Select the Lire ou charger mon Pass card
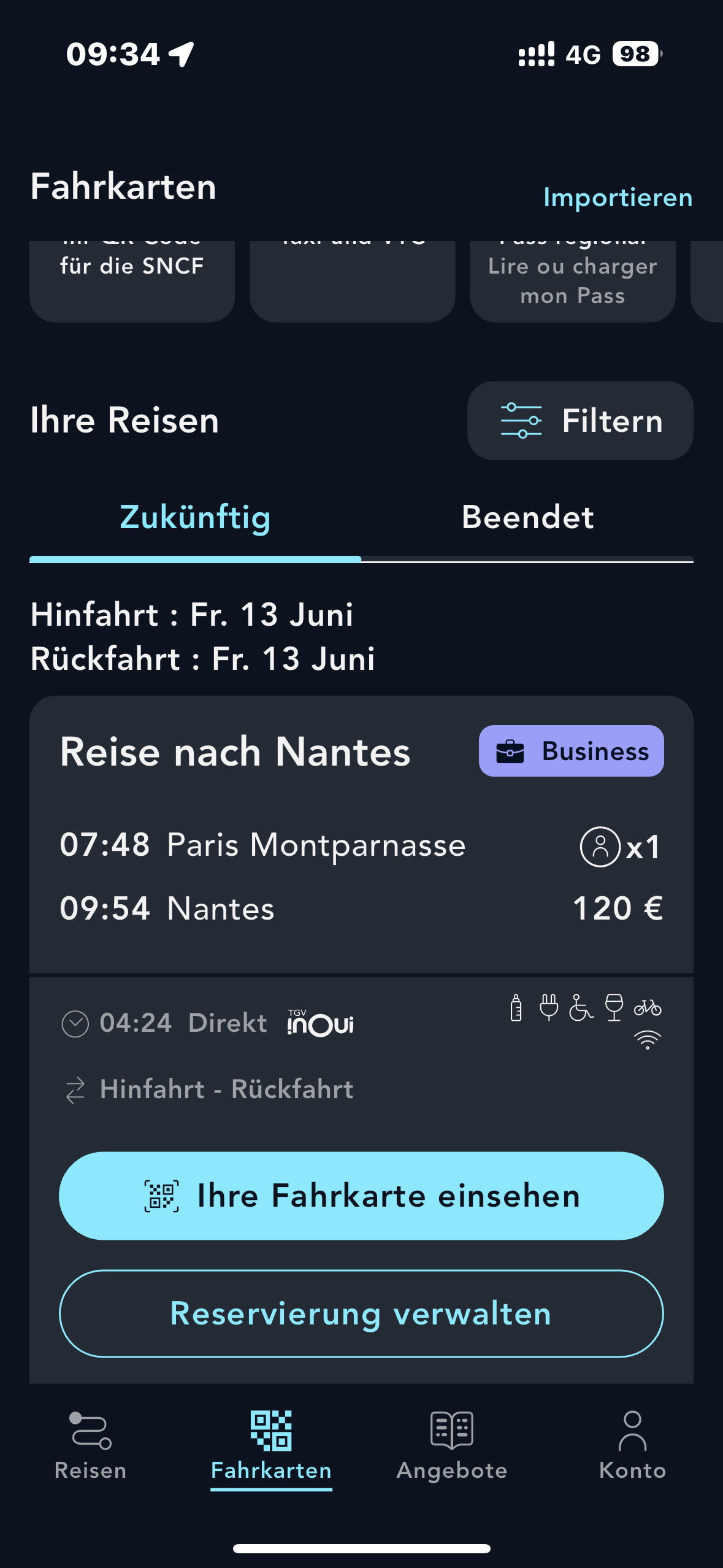The height and width of the screenshot is (1568, 723). click(572, 280)
